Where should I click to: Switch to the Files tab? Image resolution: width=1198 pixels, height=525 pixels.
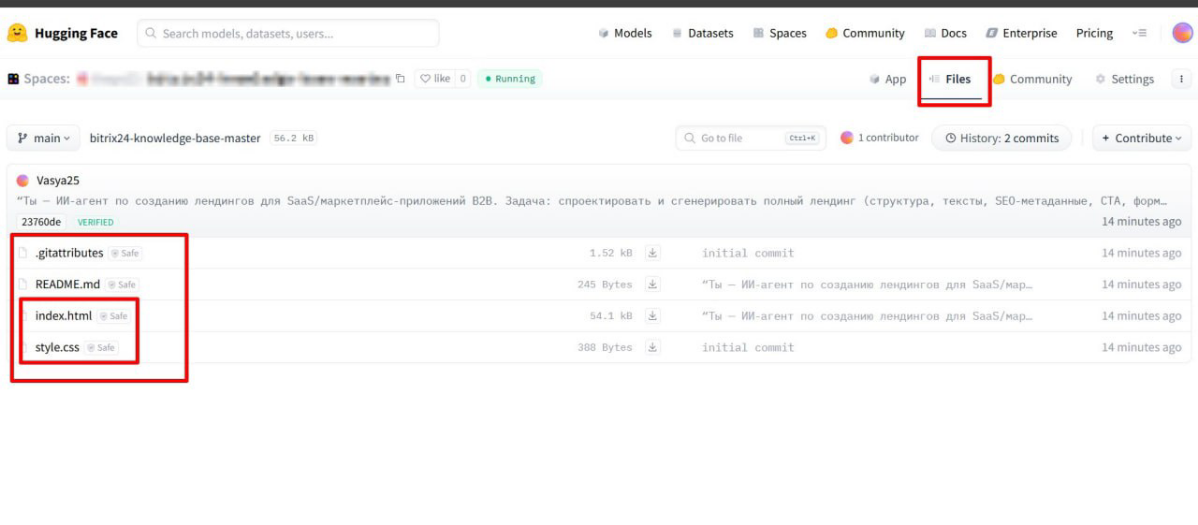(x=950, y=79)
